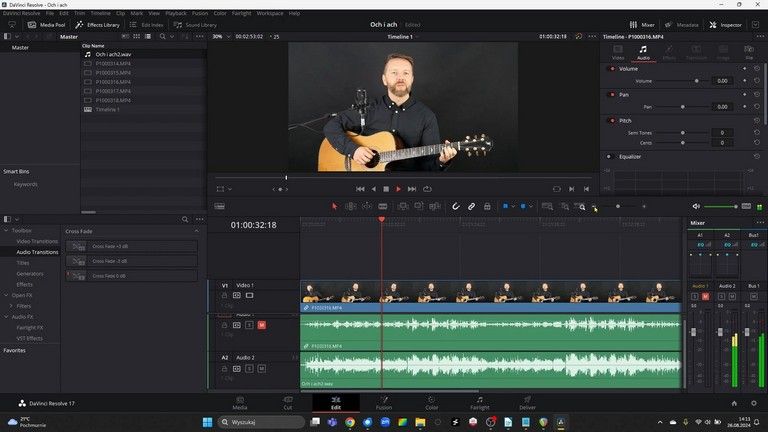Enable the Equalizer toggle in Inspector
Viewport: 768px width, 432px height.
click(609, 156)
